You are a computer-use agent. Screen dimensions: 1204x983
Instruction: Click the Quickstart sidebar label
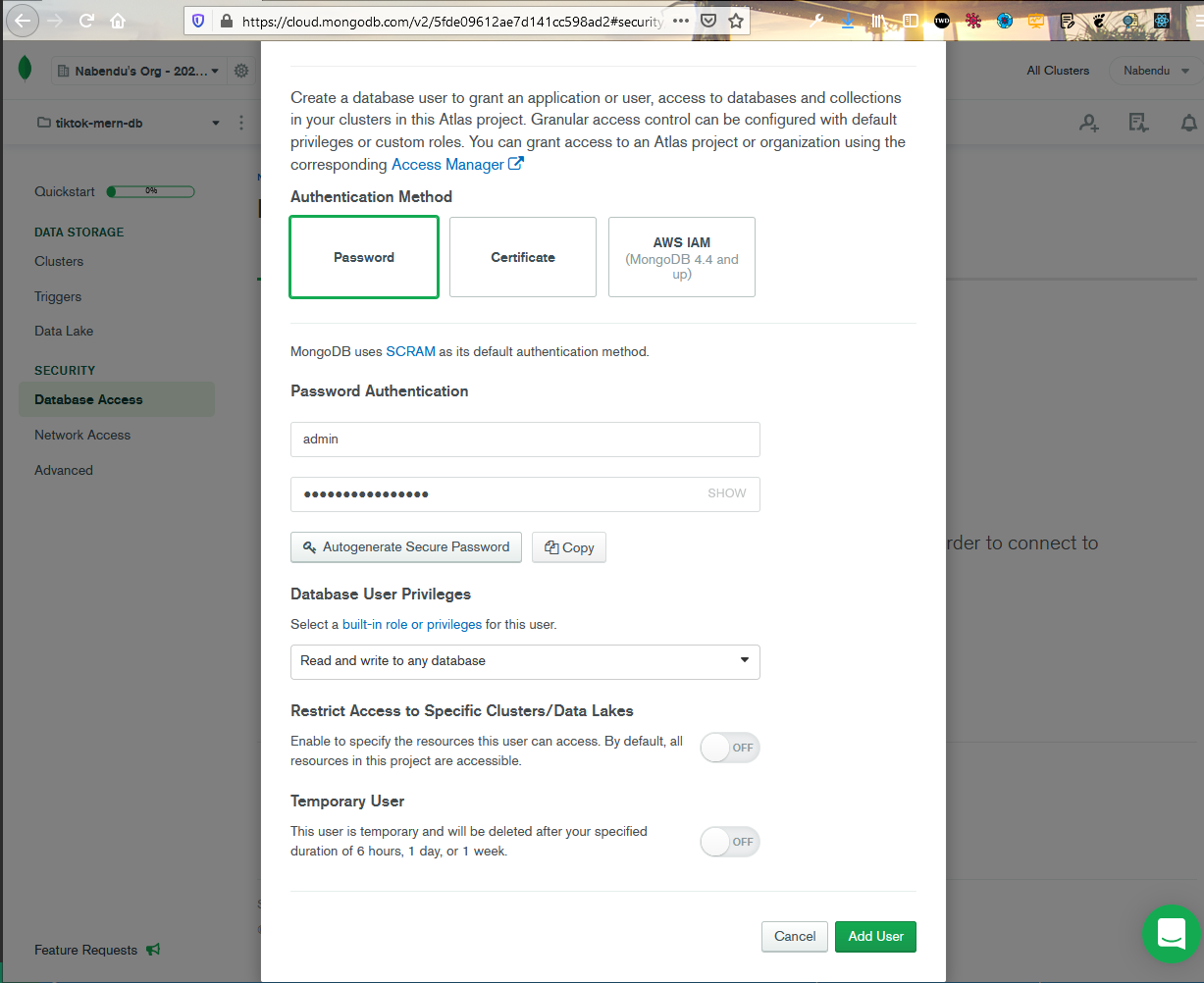tap(65, 191)
